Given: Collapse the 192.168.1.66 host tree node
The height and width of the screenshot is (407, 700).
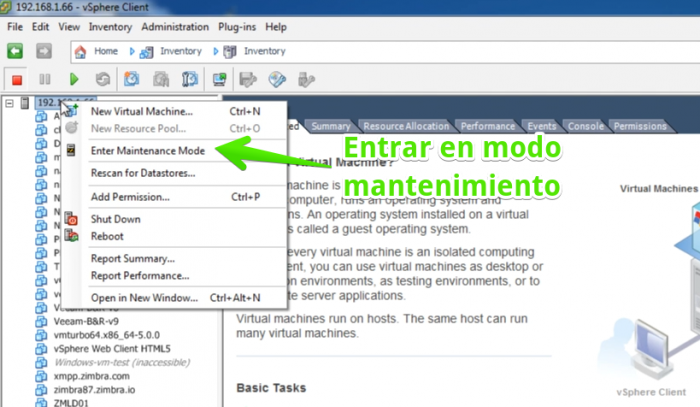Looking at the screenshot, I should point(9,104).
